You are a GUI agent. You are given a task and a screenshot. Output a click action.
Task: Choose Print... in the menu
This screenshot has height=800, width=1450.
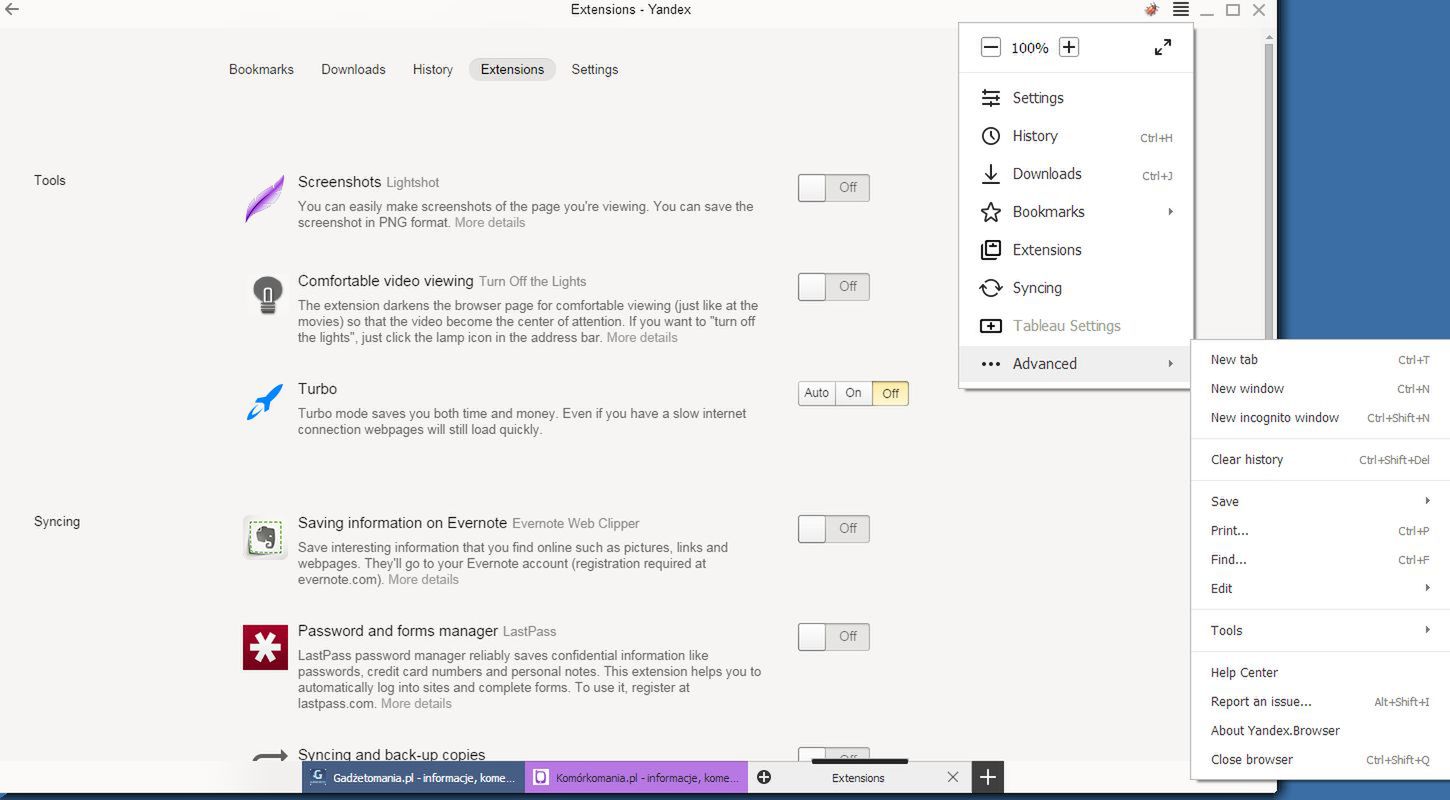[x=1319, y=530]
